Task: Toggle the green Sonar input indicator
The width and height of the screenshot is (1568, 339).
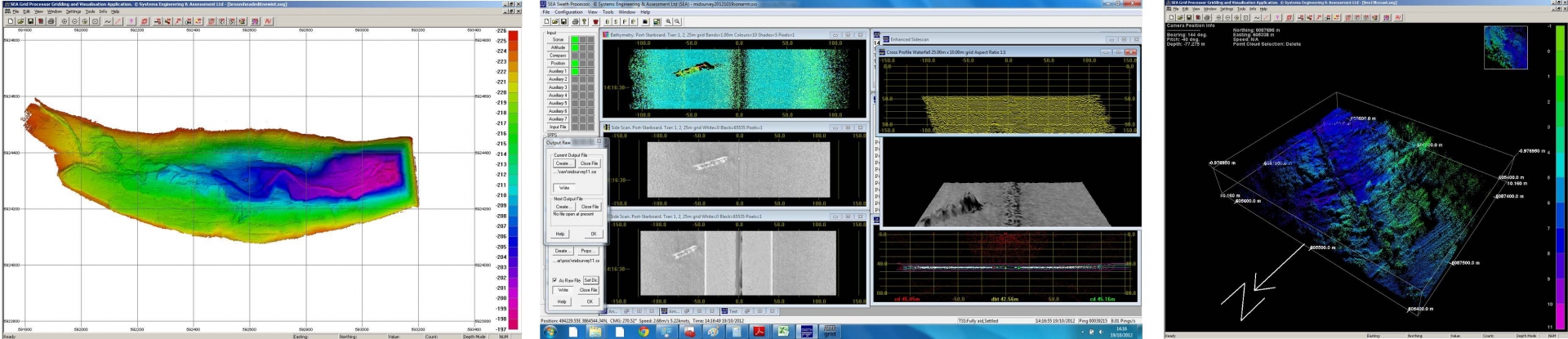Action: click(575, 39)
